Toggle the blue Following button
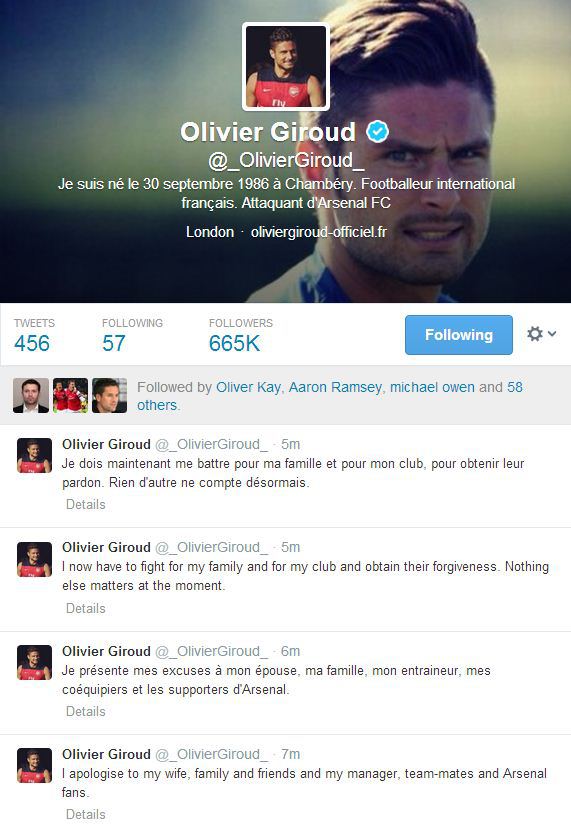Screen dimensions: 571x834 (x=459, y=335)
